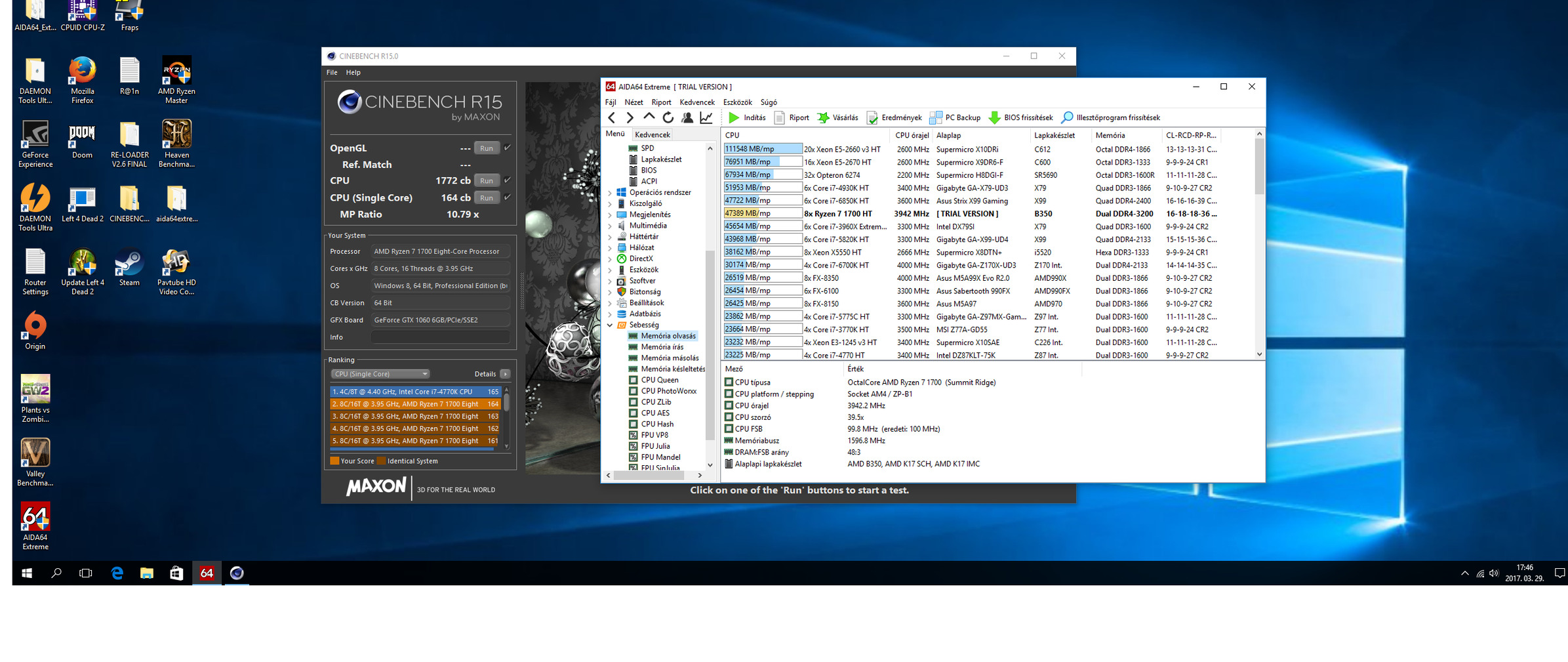The height and width of the screenshot is (662, 1568).
Task: Click AIDA64 forward navigation arrow
Action: click(x=630, y=117)
